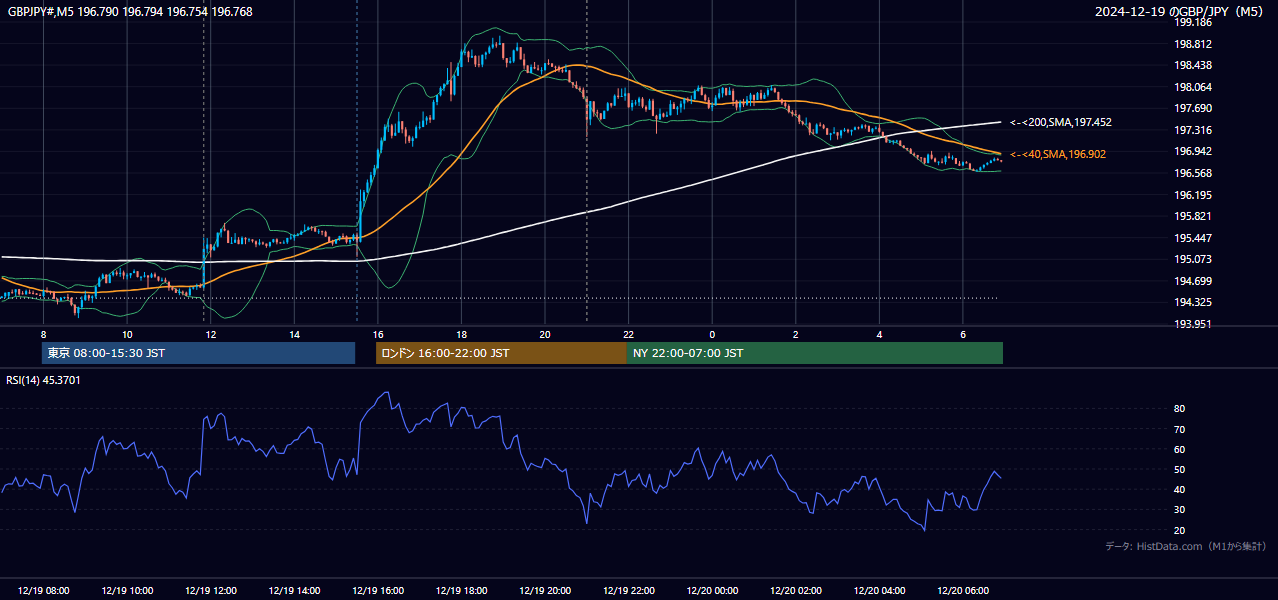Click hour label 4 under price chart
Screen dimensions: 1278x600
879,334
